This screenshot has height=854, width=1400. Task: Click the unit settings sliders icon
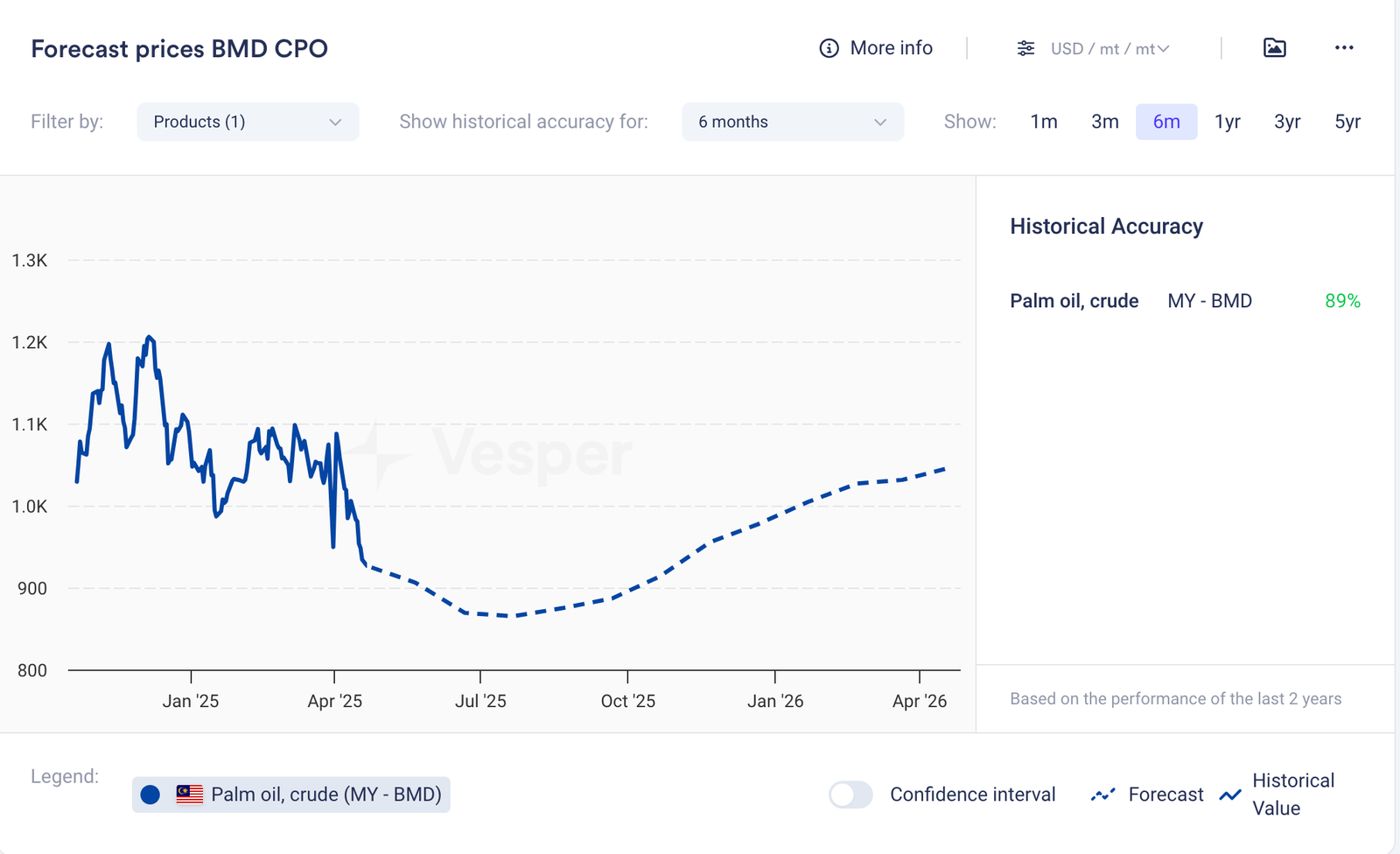[1025, 48]
